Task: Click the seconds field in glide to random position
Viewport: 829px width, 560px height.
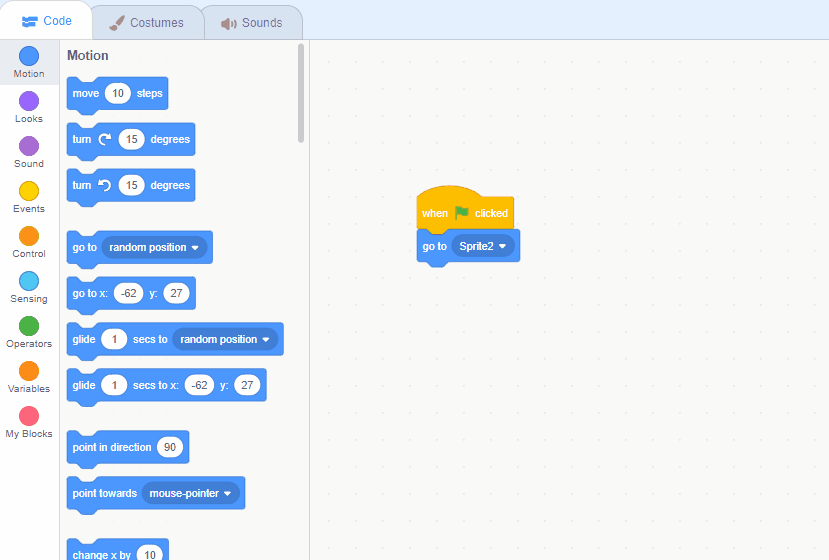Action: pos(114,339)
